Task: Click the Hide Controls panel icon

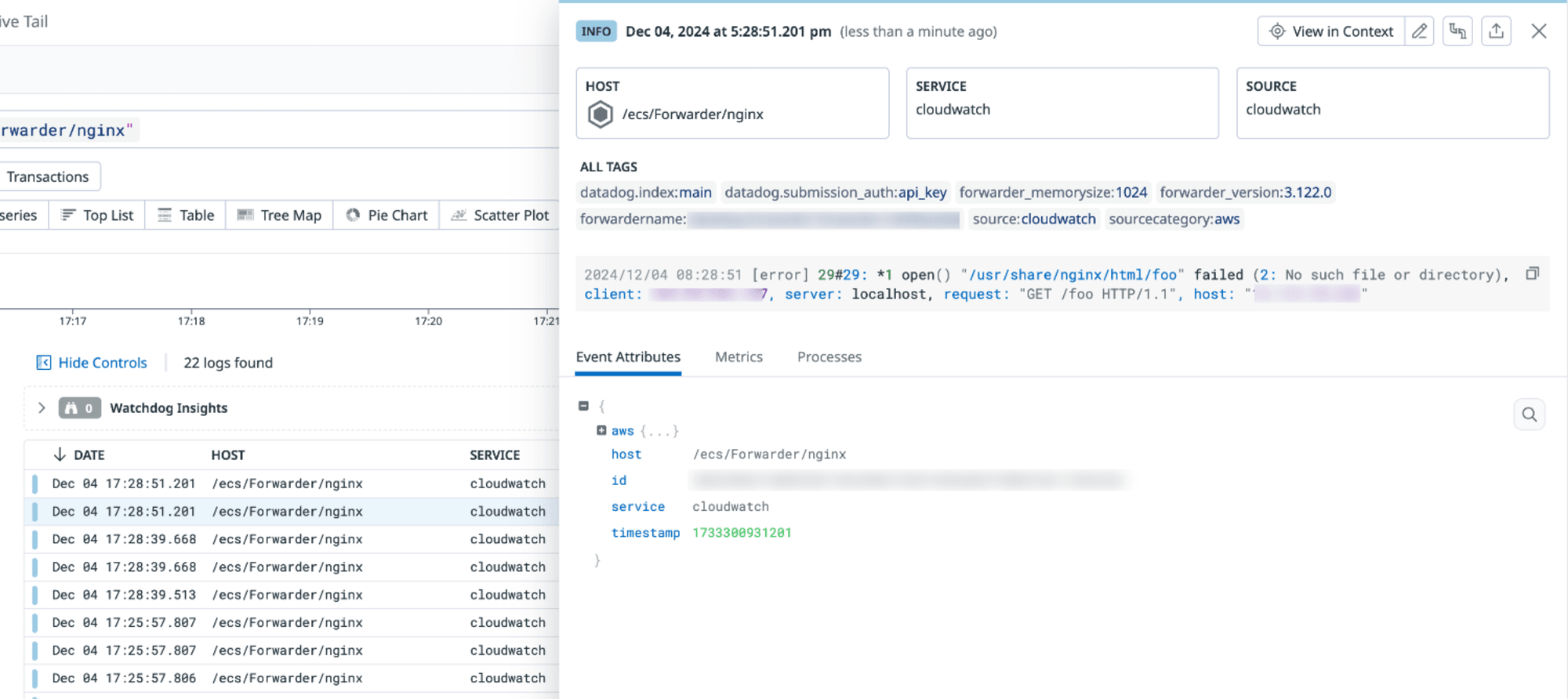Action: [44, 363]
